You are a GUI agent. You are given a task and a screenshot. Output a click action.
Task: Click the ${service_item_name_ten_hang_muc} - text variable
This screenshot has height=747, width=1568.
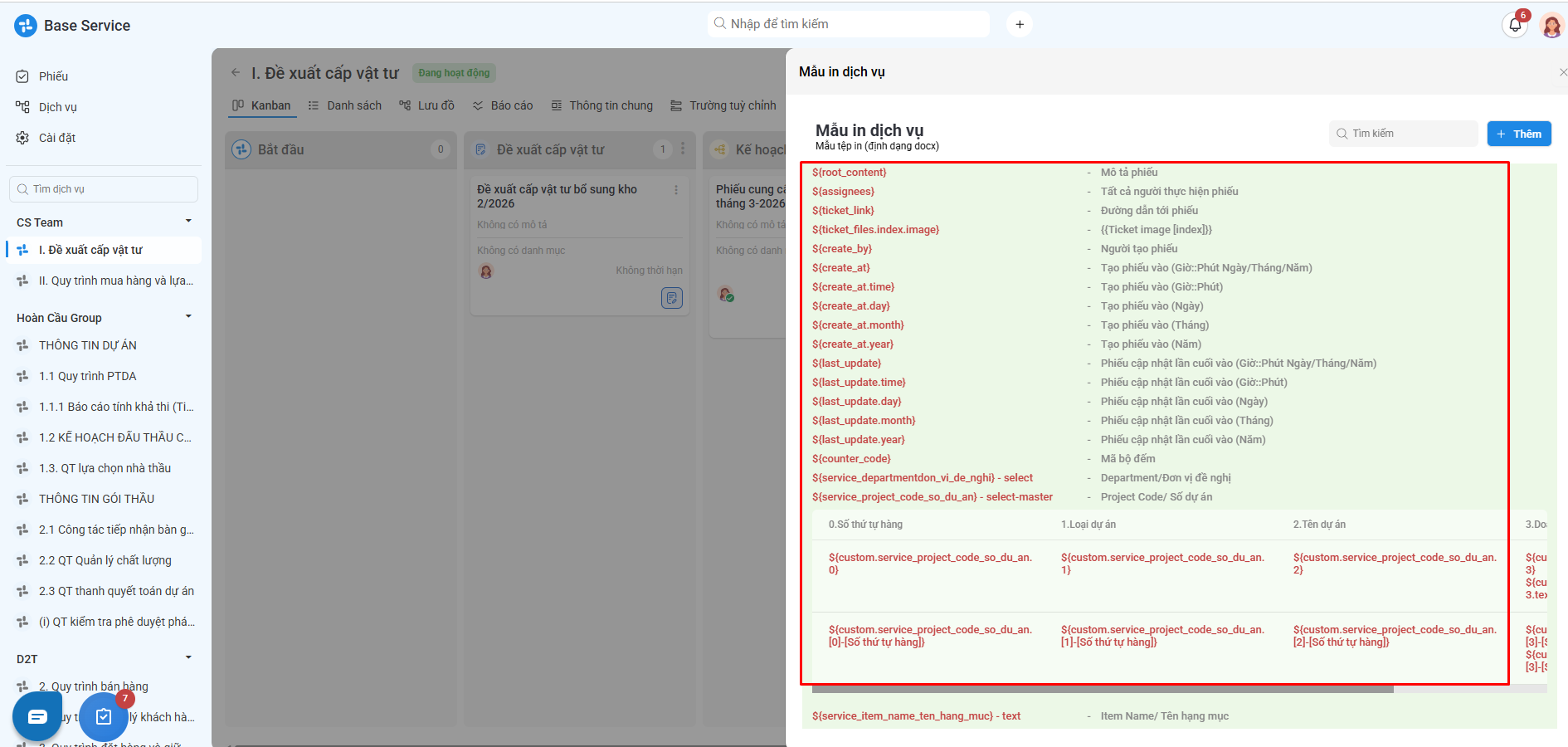coord(916,716)
